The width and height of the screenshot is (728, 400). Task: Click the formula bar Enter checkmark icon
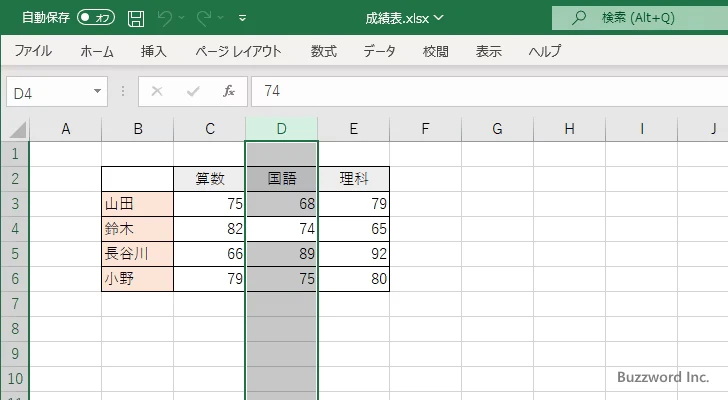193,91
